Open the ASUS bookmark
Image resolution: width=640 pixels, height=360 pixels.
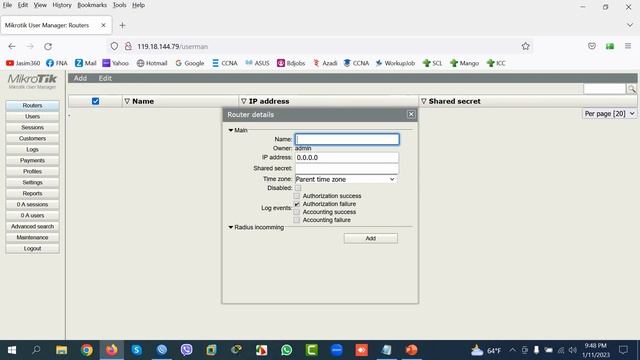click(x=257, y=63)
